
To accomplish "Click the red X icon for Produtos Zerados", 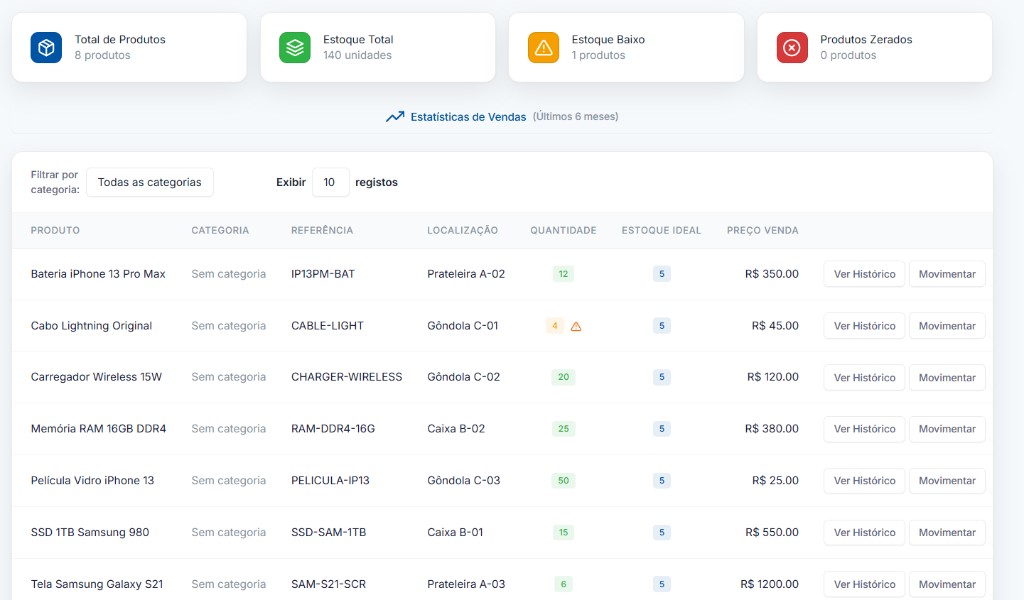I will [792, 47].
